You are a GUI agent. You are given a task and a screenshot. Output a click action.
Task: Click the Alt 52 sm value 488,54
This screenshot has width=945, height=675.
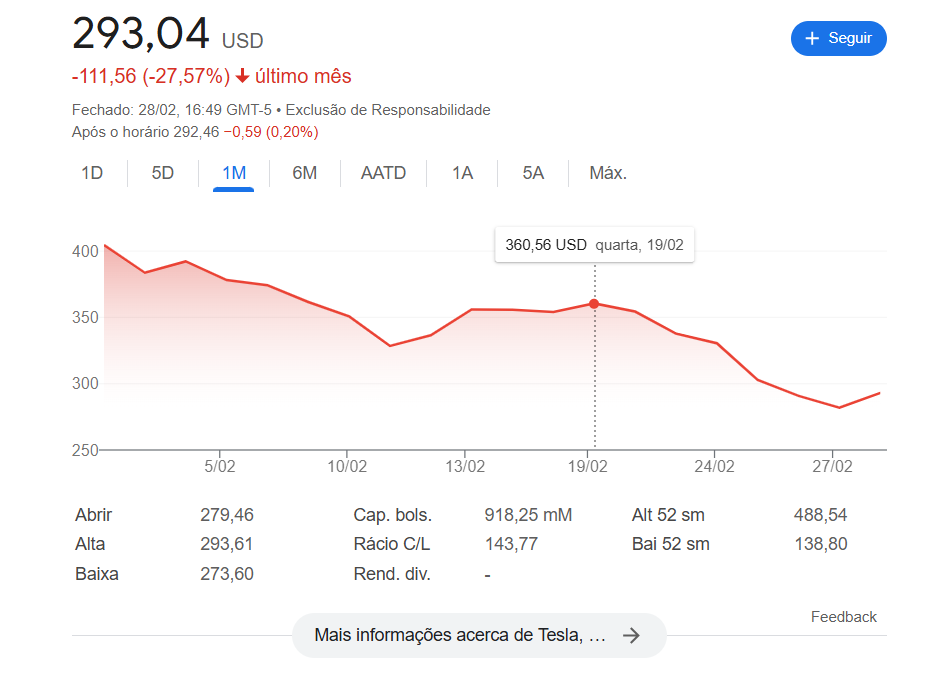coord(820,515)
